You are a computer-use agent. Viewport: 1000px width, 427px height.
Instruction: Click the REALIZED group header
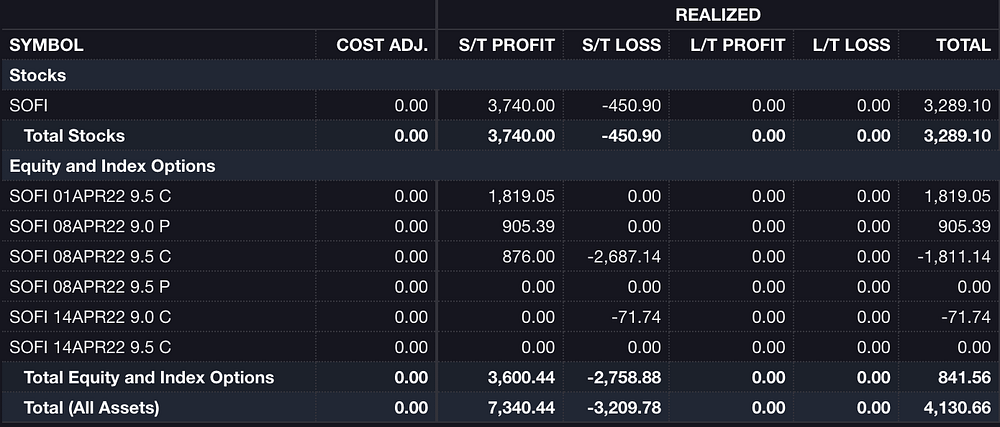[x=717, y=15]
